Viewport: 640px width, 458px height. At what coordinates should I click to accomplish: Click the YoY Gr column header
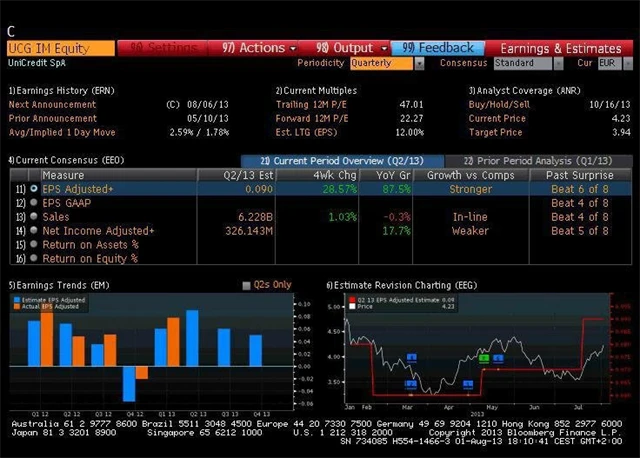[386, 175]
